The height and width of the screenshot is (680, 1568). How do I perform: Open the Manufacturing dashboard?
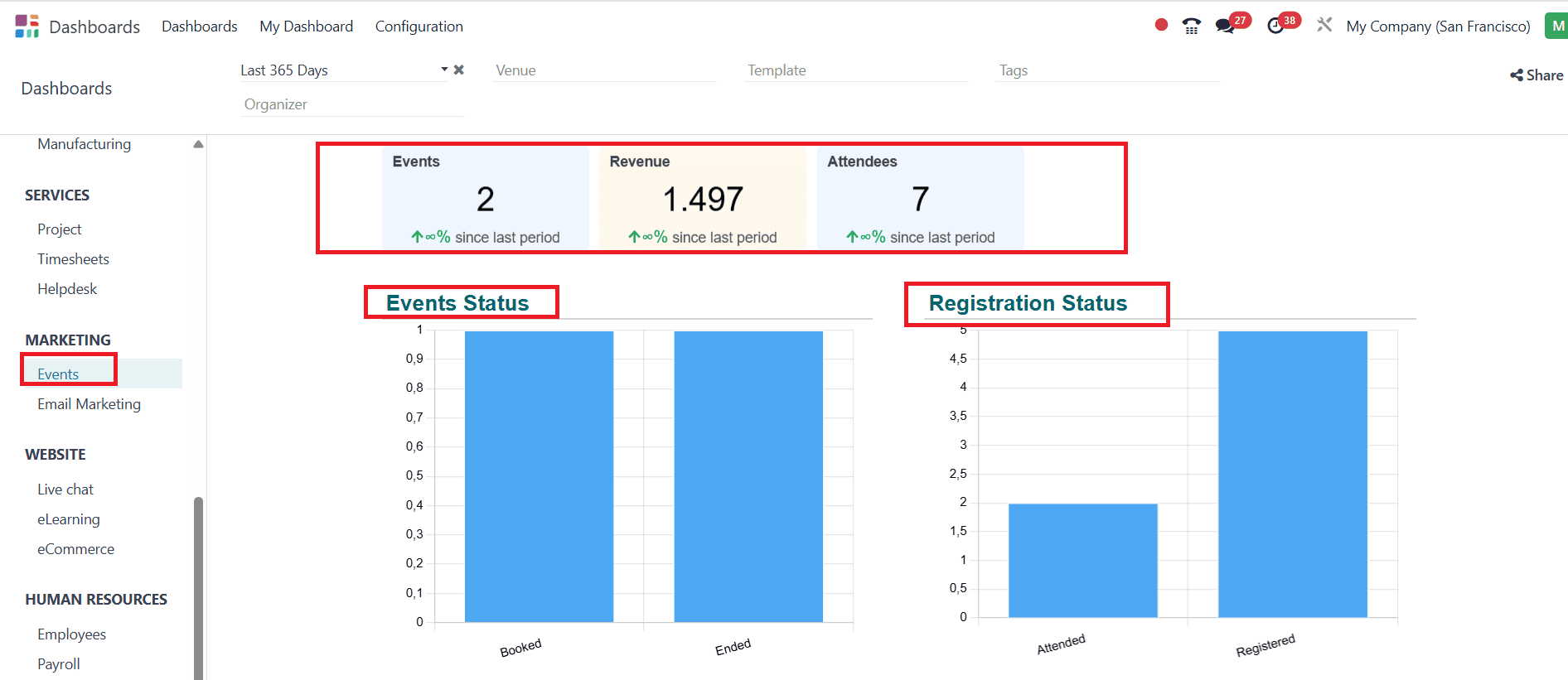(x=84, y=144)
